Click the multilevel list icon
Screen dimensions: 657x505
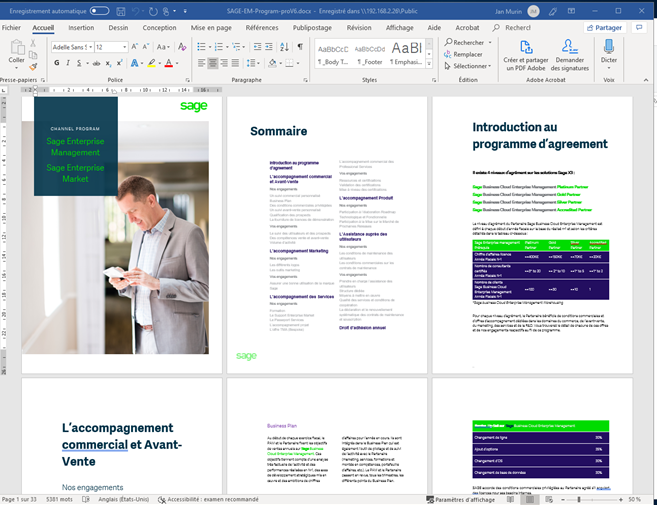(236, 47)
